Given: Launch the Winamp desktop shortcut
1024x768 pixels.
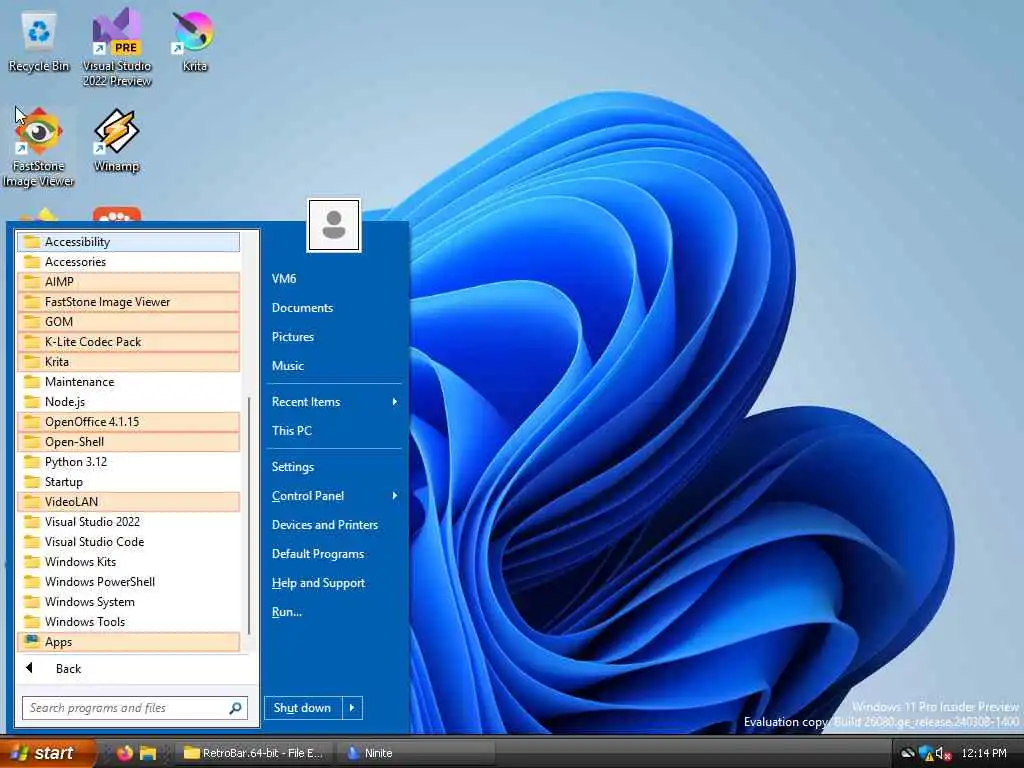Looking at the screenshot, I should 116,140.
